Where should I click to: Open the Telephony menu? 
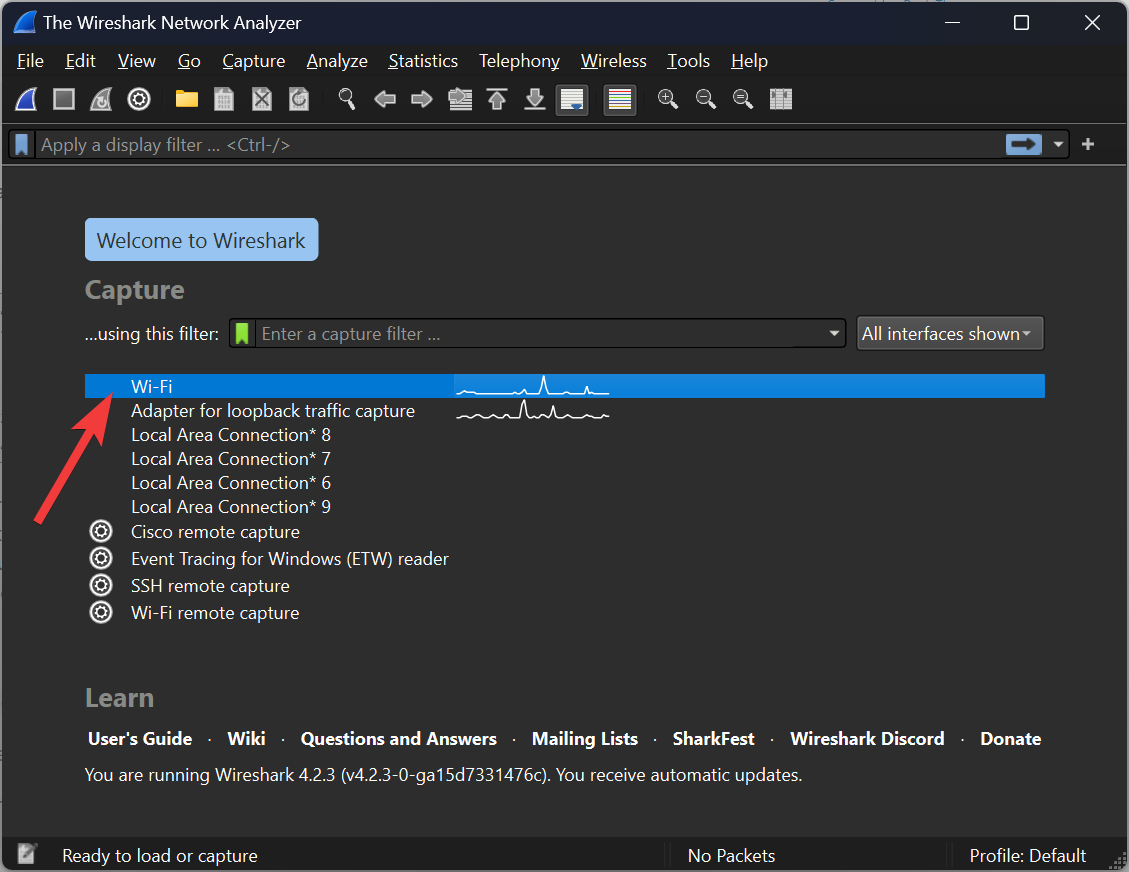pos(518,61)
